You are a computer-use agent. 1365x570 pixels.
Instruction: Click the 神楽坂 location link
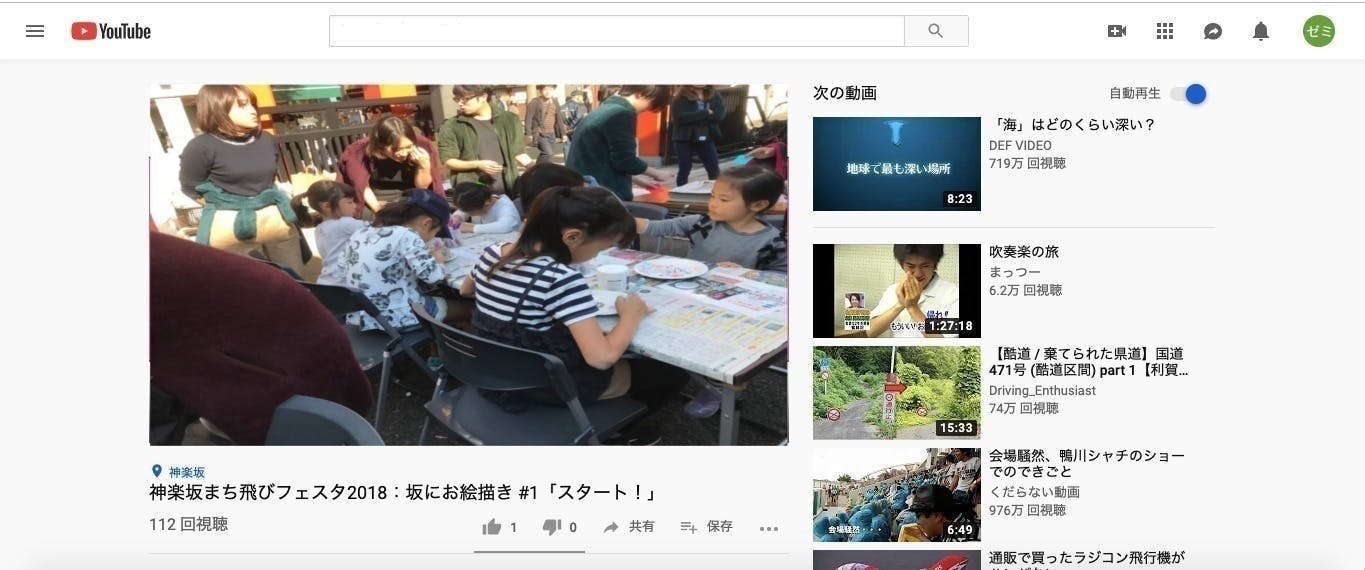click(x=186, y=472)
